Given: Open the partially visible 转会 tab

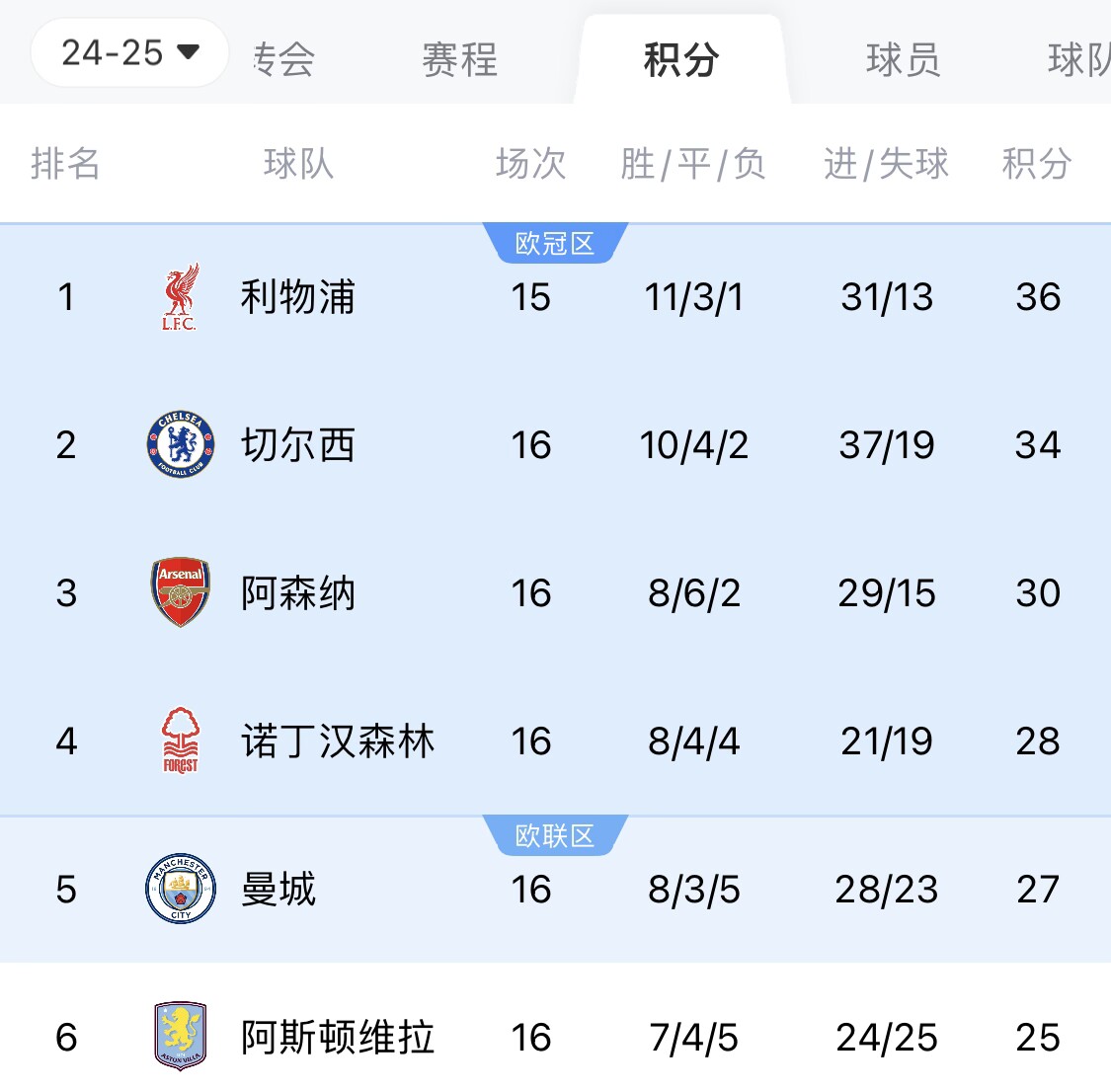Looking at the screenshot, I should pyautogui.click(x=283, y=60).
